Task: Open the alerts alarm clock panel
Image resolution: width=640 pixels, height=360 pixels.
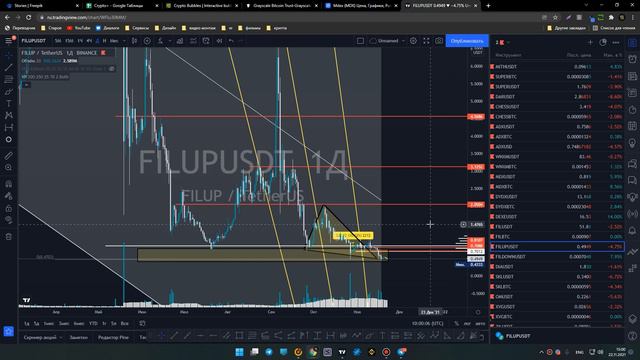Action: [x=632, y=59]
